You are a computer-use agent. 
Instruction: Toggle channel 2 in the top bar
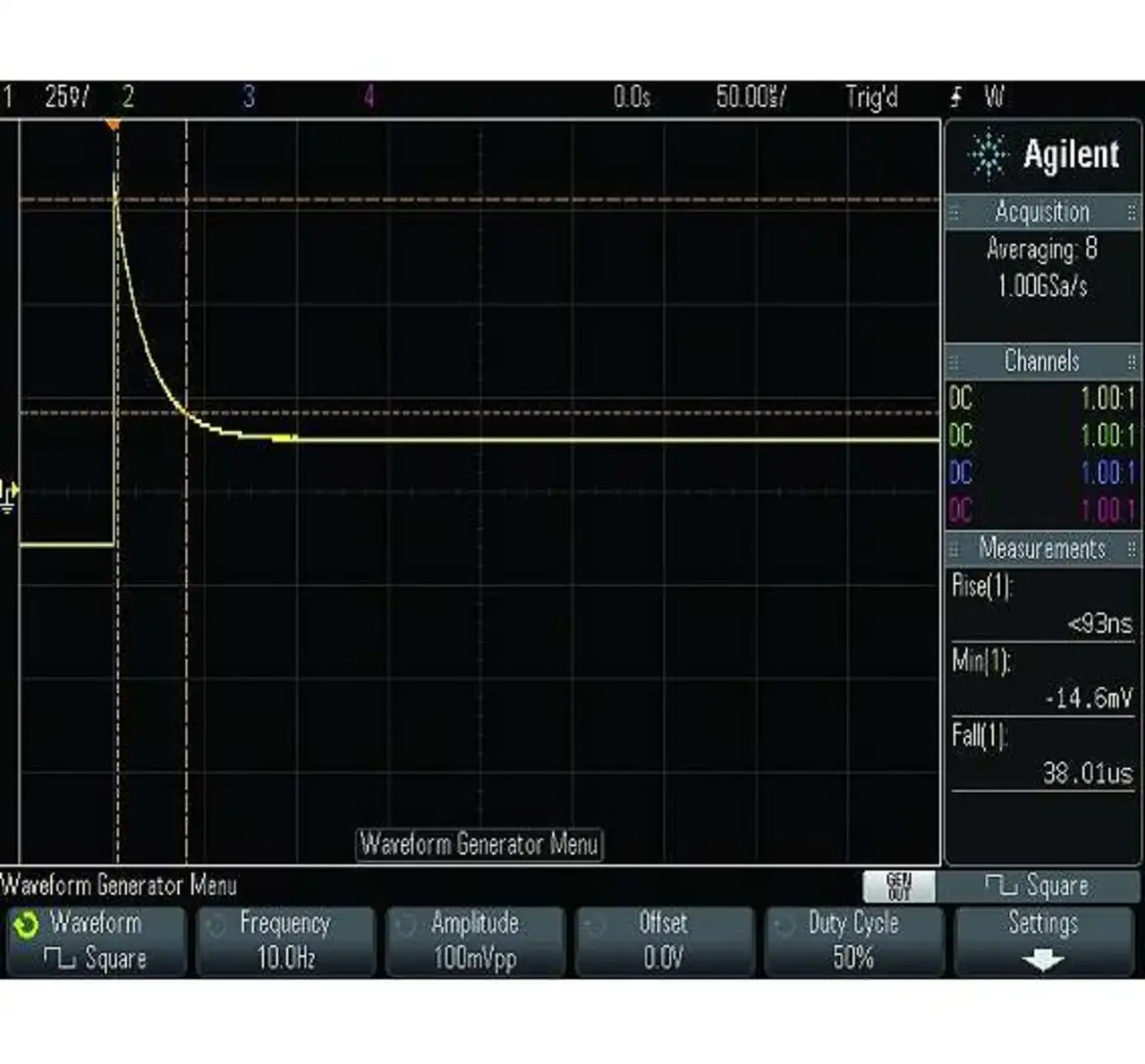(x=128, y=97)
